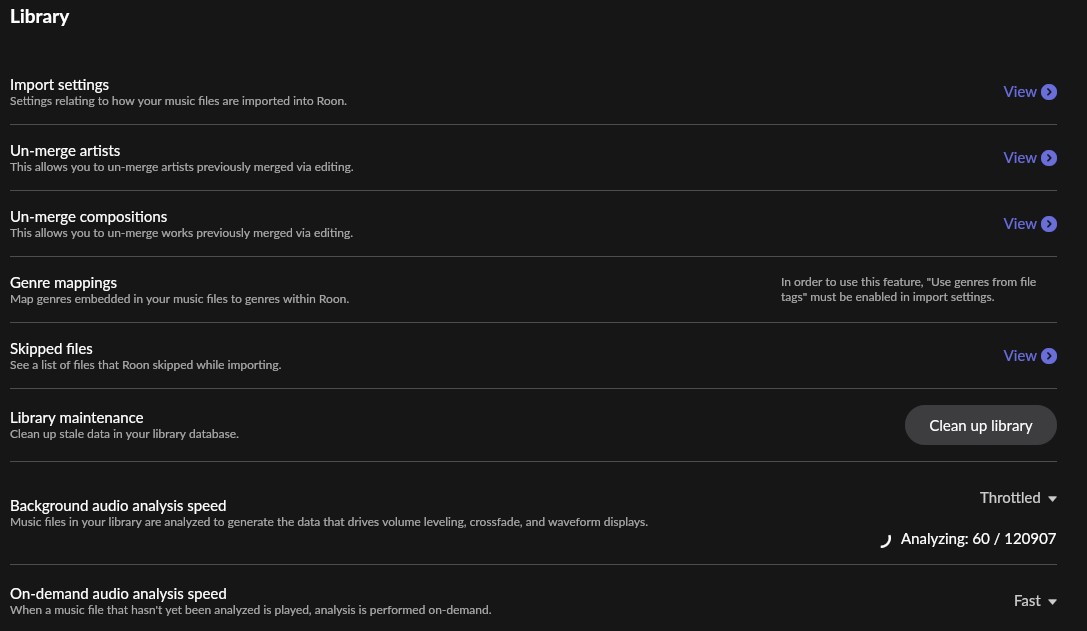This screenshot has height=631, width=1087.
Task: Click the Genre mappings file tags notice
Action: pyautogui.click(x=908, y=289)
